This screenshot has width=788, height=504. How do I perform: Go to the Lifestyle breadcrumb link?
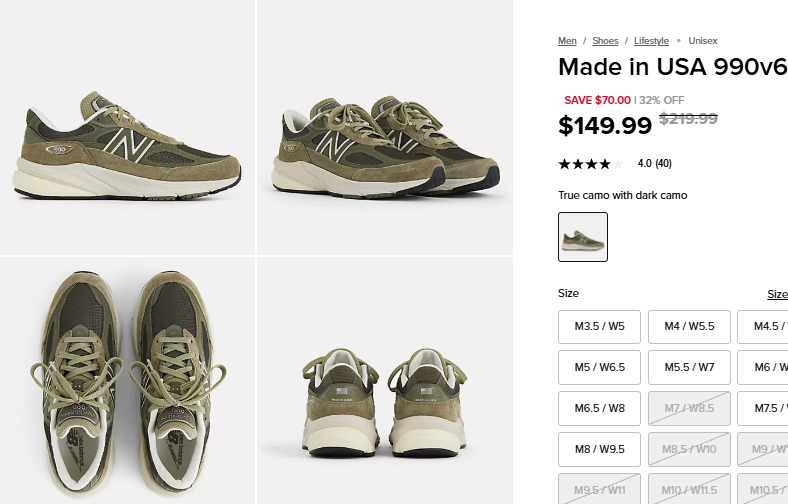(651, 41)
